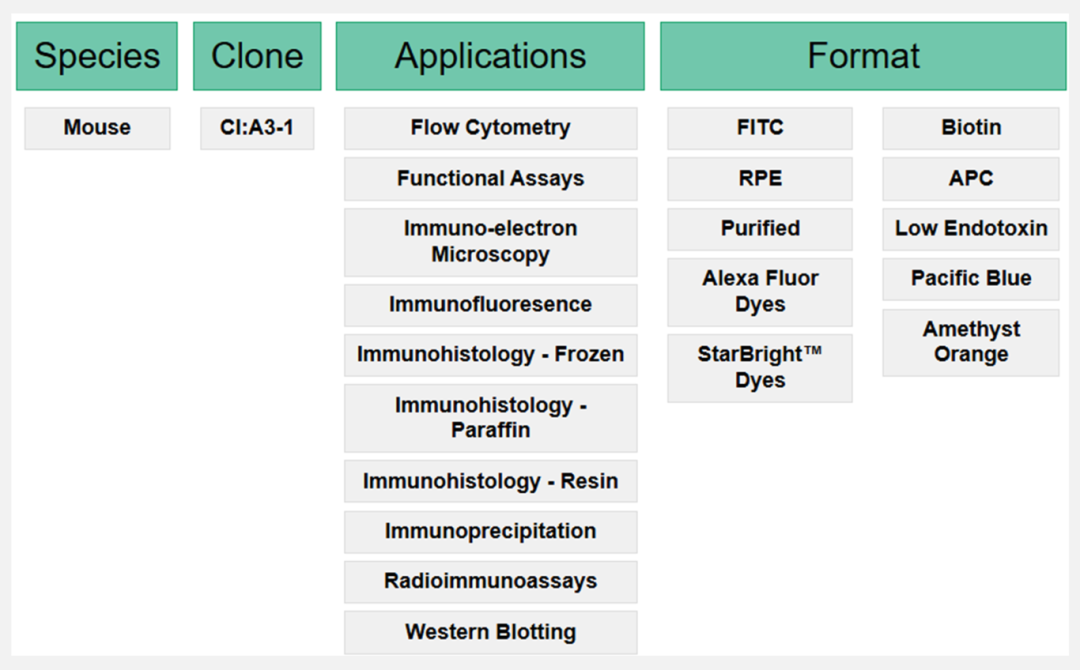Choose Western Blotting application
Screen dimensions: 1080x670
[490, 632]
